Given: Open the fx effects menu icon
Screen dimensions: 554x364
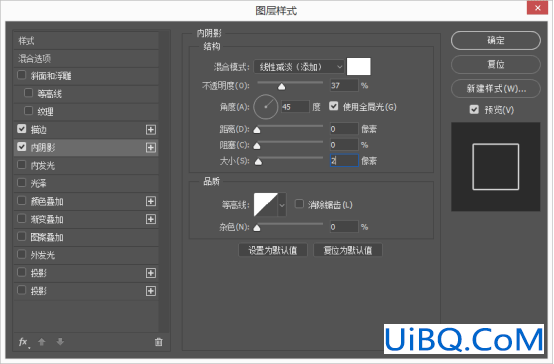Looking at the screenshot, I should point(23,342).
